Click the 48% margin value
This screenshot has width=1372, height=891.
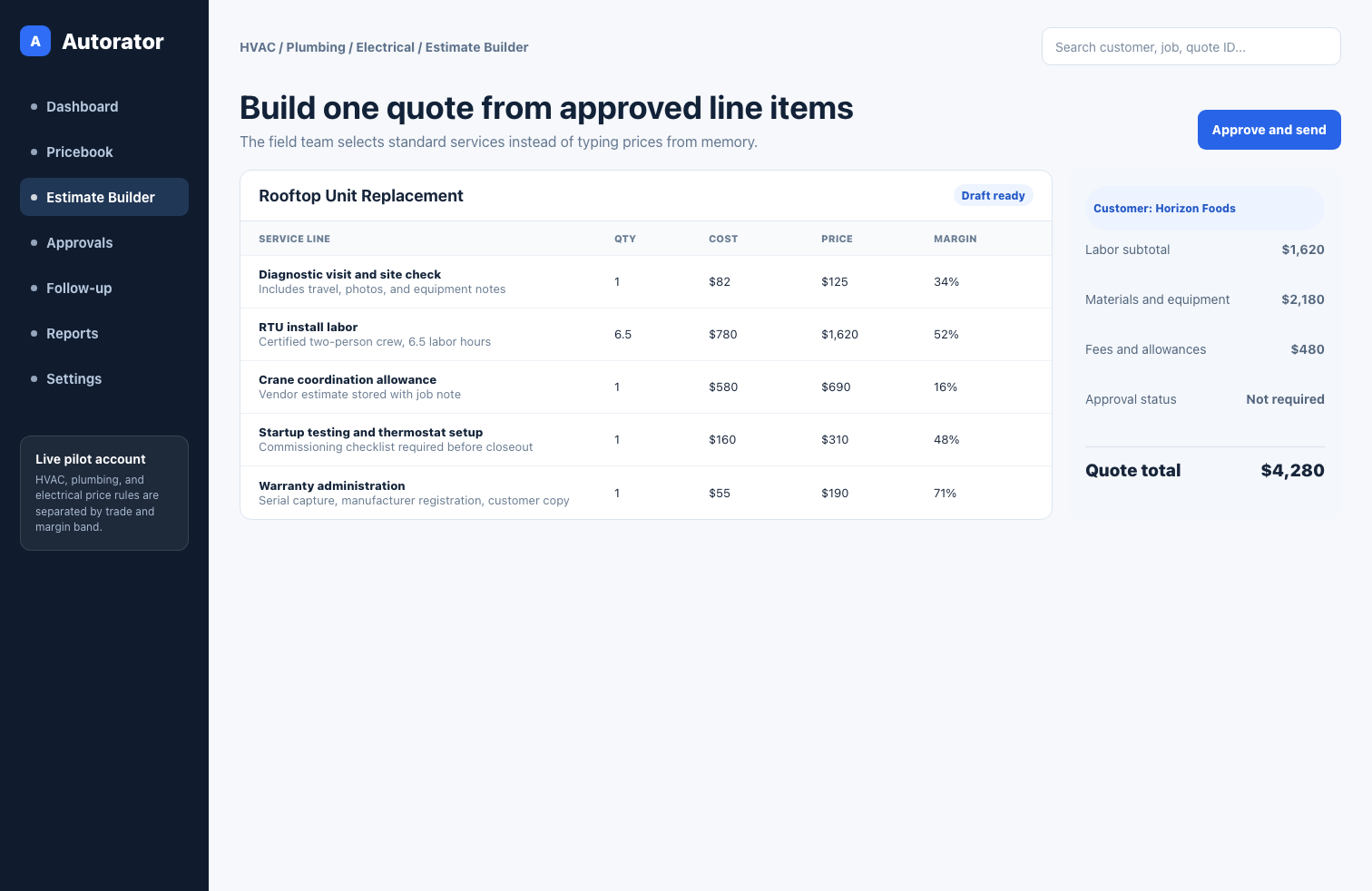(x=946, y=439)
